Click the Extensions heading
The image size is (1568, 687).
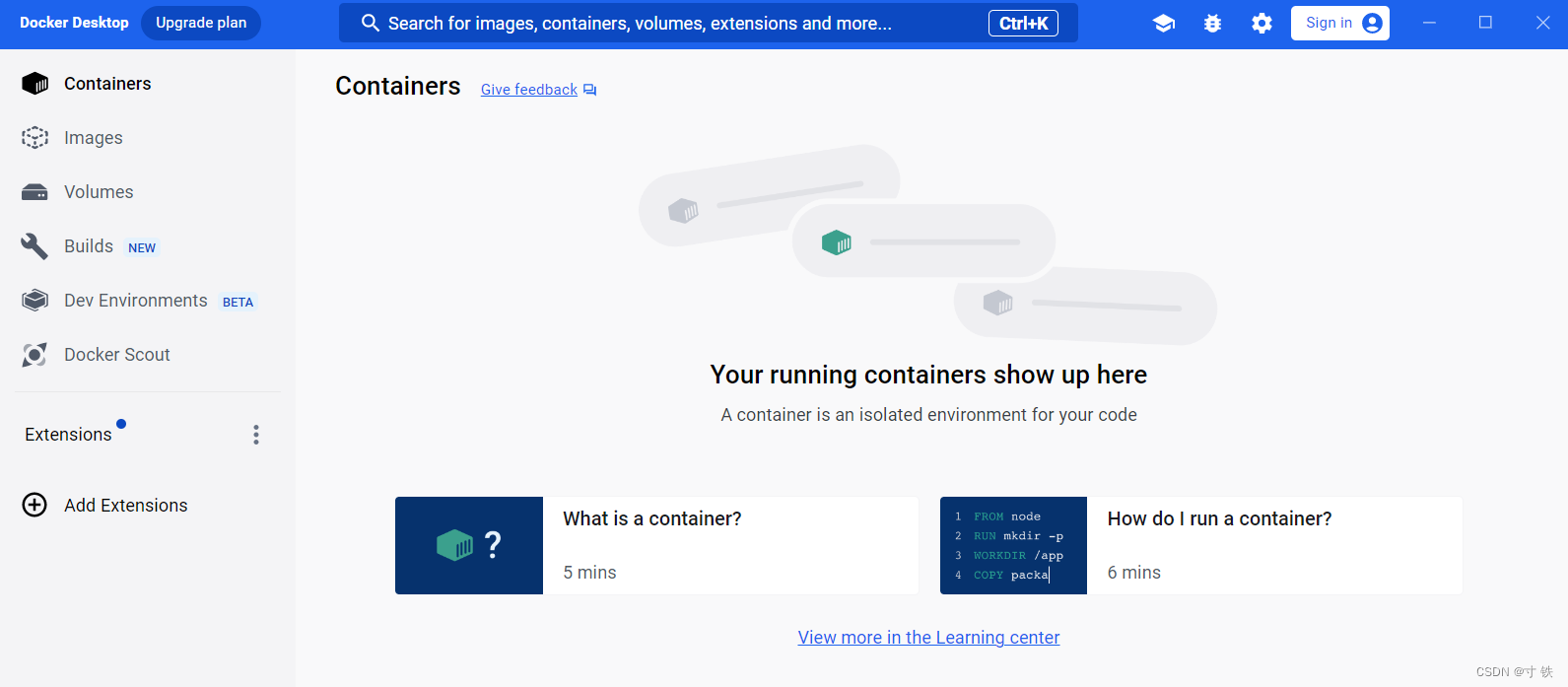[68, 435]
